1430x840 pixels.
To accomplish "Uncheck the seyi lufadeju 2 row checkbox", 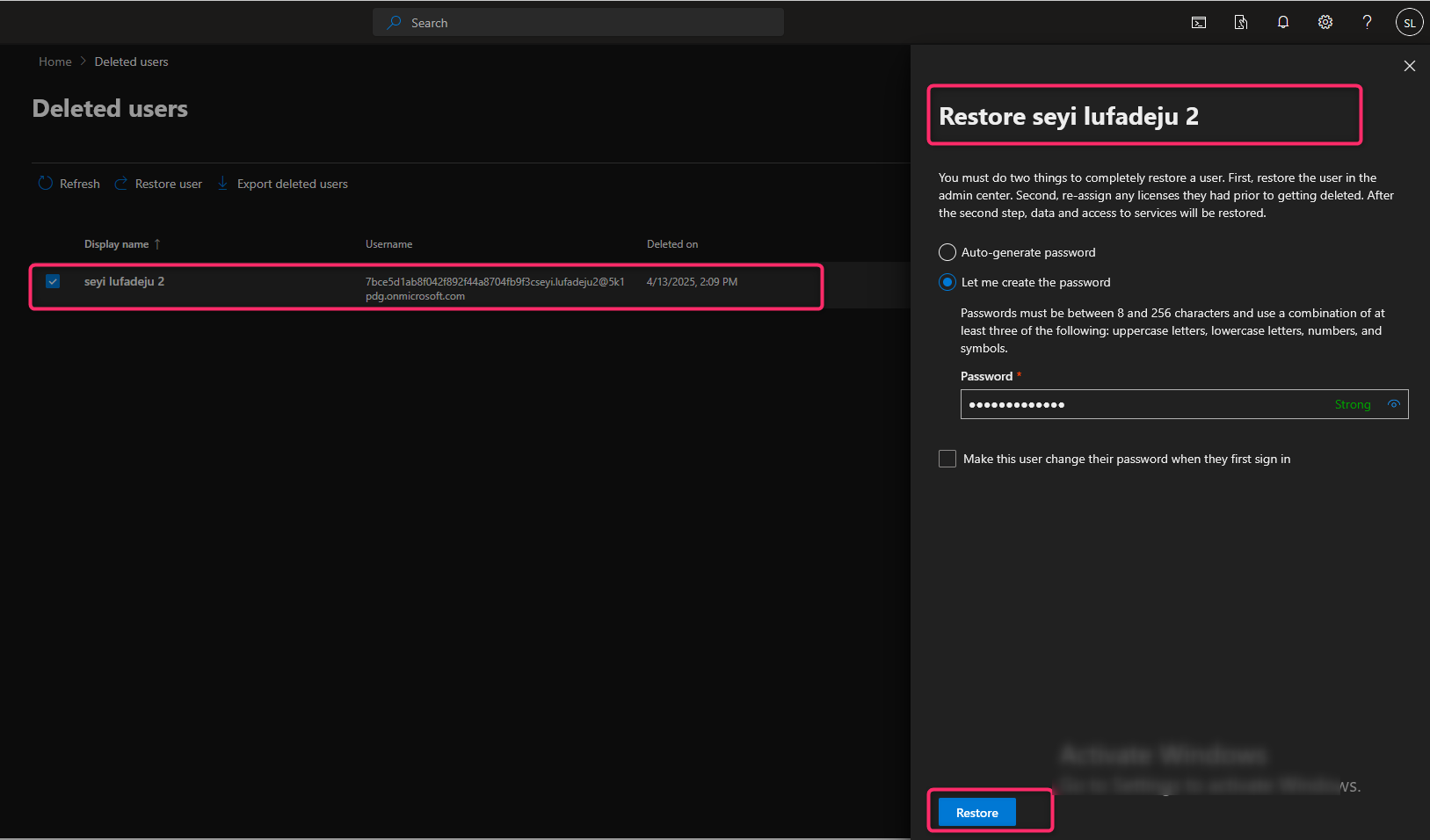I will [53, 281].
